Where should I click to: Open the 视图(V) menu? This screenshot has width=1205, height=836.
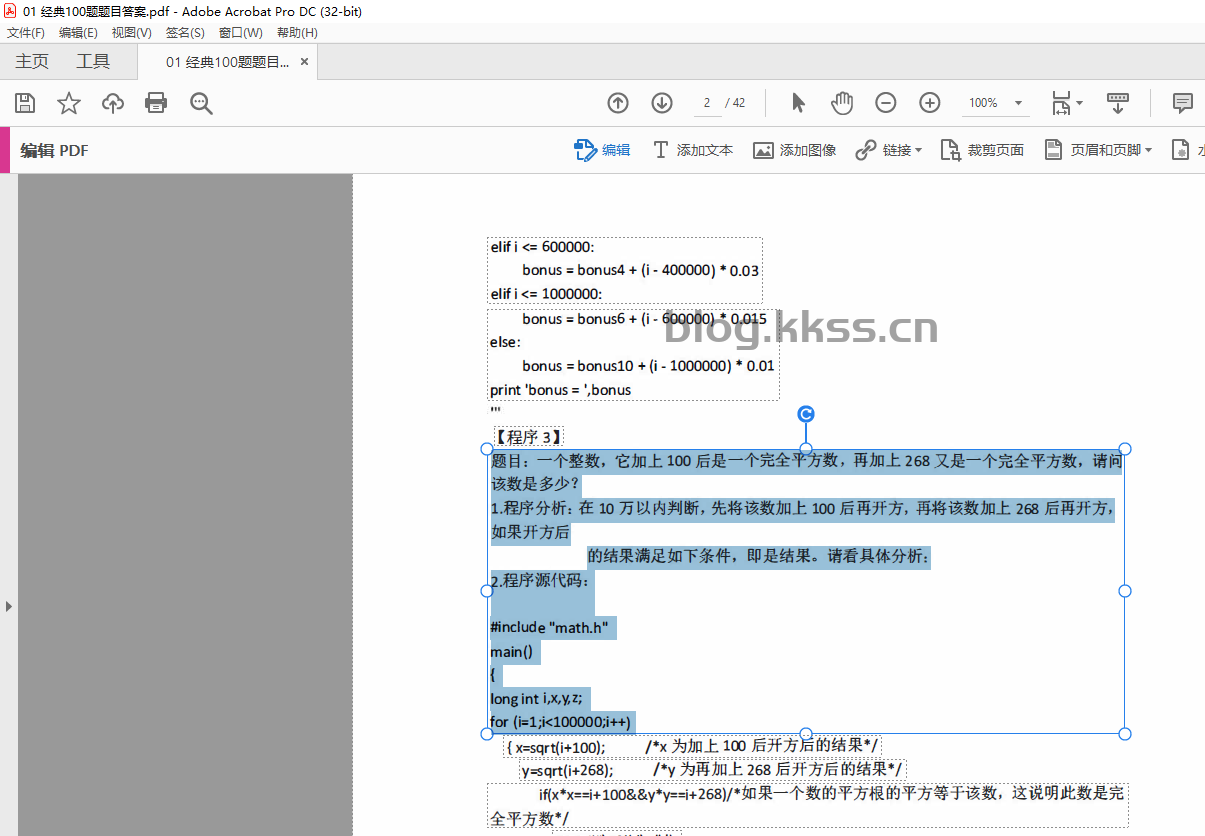tap(131, 33)
